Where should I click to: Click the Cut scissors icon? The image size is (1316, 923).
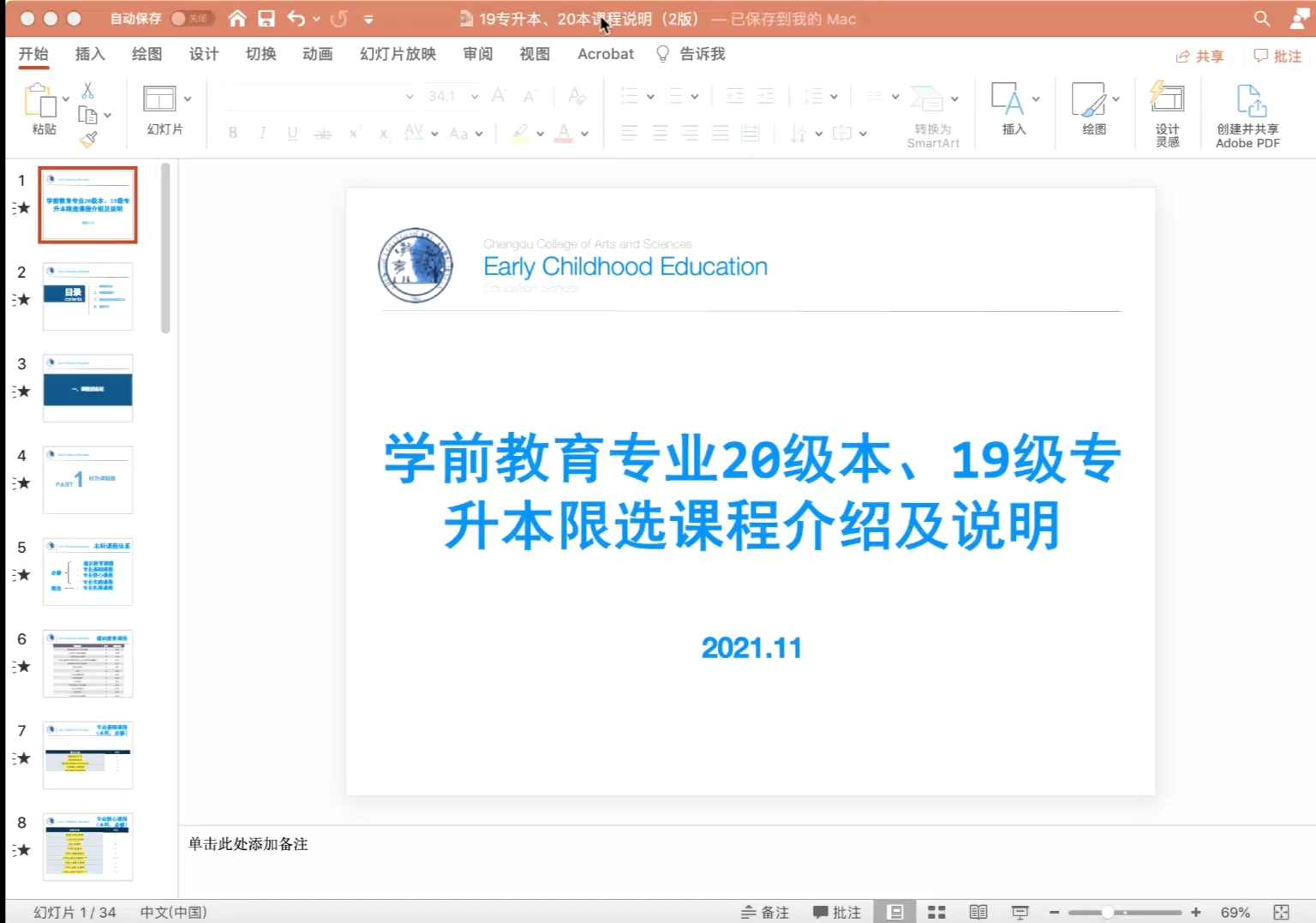pyautogui.click(x=87, y=90)
